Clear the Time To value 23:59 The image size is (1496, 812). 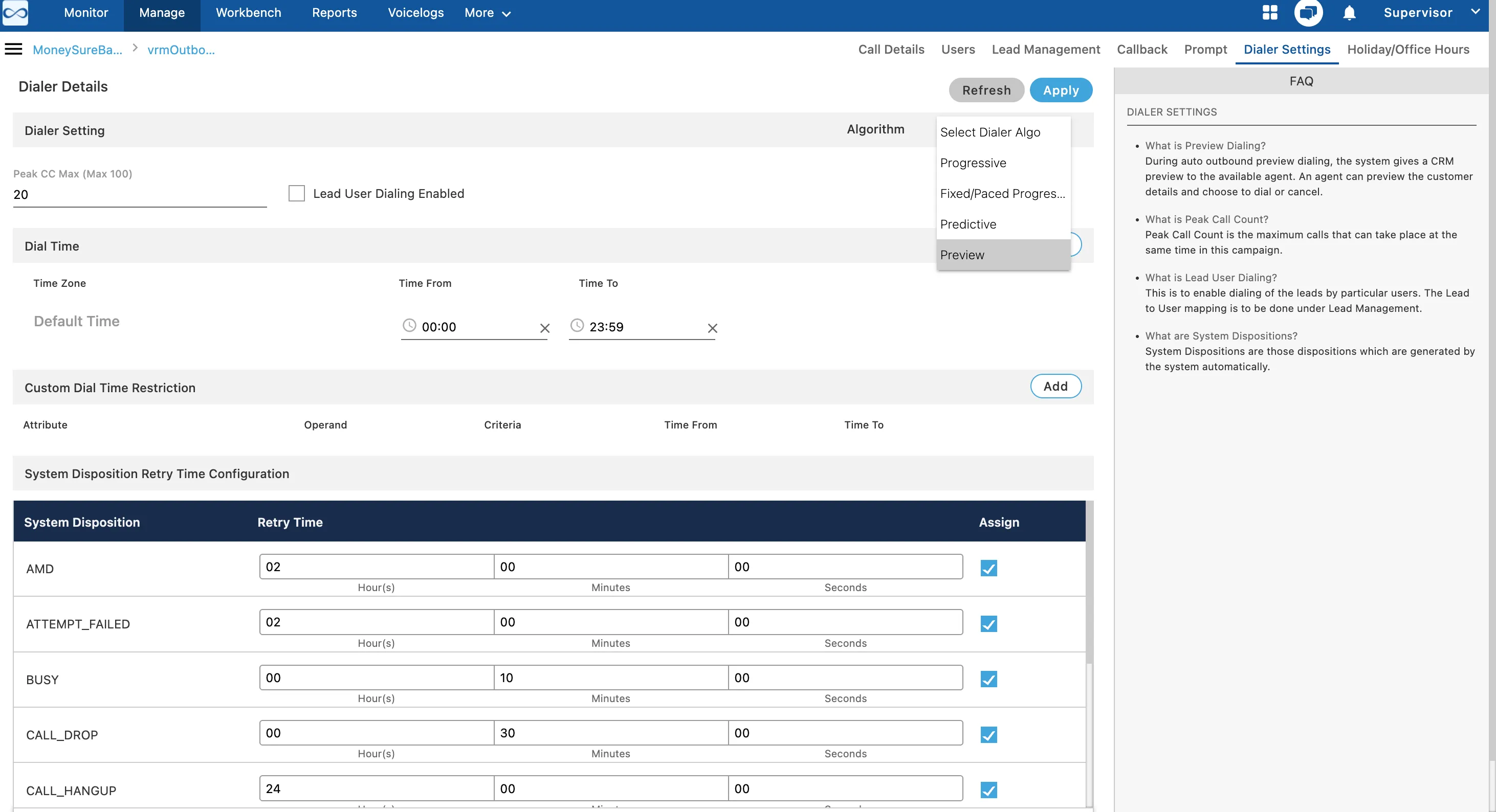click(x=713, y=328)
